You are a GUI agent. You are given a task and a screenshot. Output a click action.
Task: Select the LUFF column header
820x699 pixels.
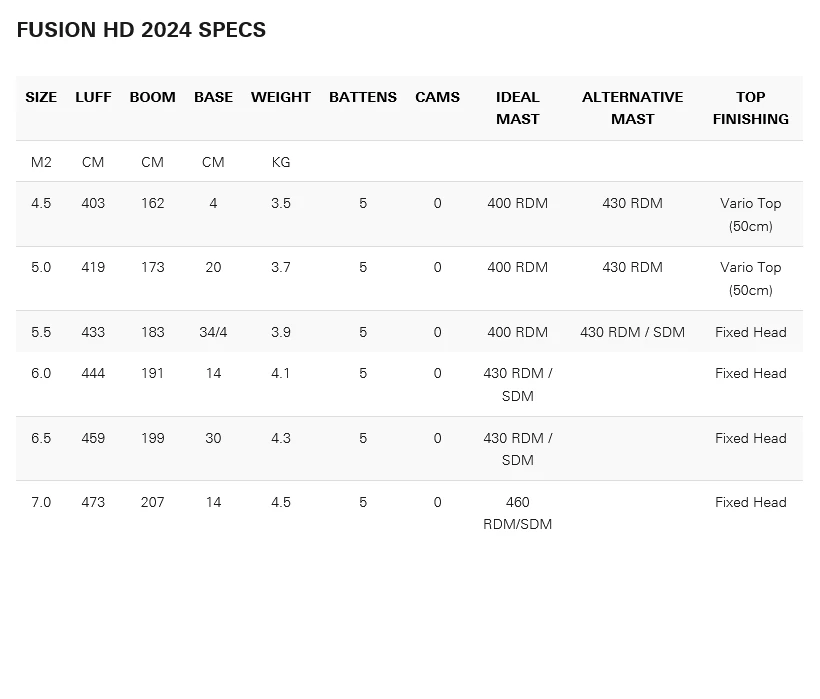[93, 97]
